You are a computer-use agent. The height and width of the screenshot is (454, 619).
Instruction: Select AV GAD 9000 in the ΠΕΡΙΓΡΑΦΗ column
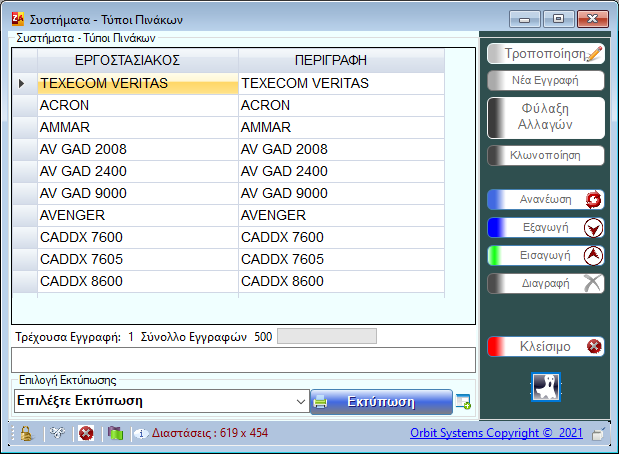coord(341,193)
